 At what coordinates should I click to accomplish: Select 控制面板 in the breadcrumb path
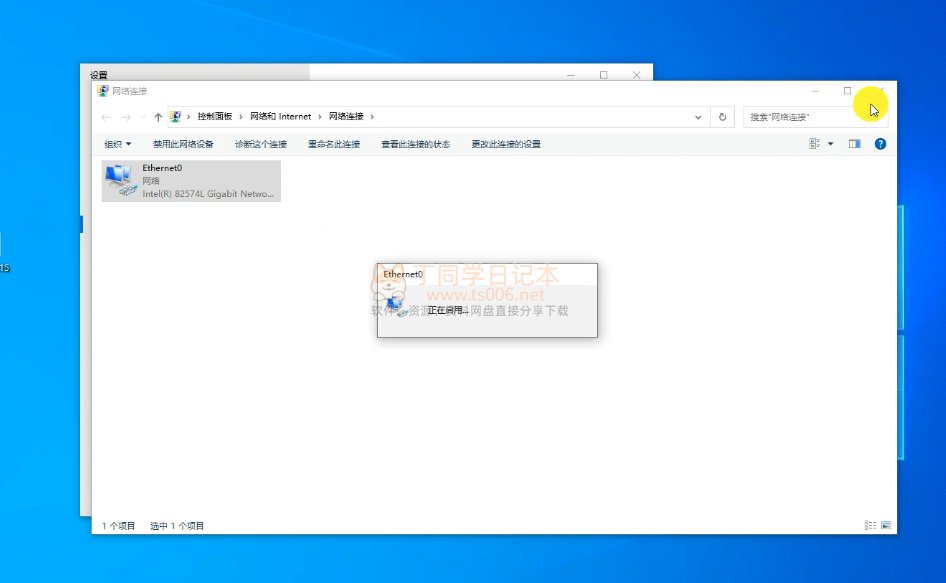[x=215, y=116]
